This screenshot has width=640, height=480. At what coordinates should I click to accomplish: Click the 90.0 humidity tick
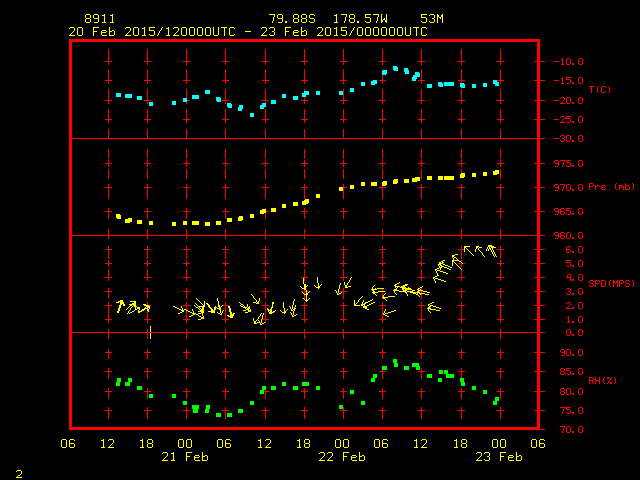pyautogui.click(x=571, y=353)
